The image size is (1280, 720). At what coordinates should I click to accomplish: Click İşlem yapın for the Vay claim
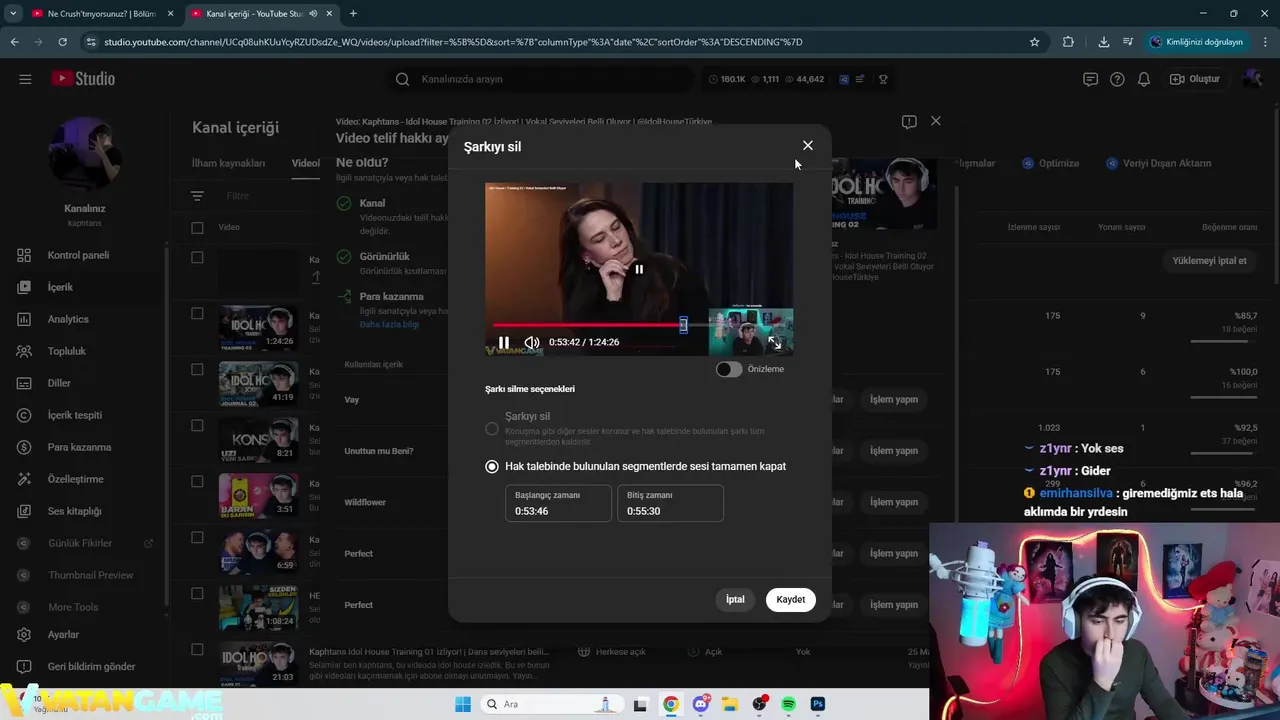(894, 399)
